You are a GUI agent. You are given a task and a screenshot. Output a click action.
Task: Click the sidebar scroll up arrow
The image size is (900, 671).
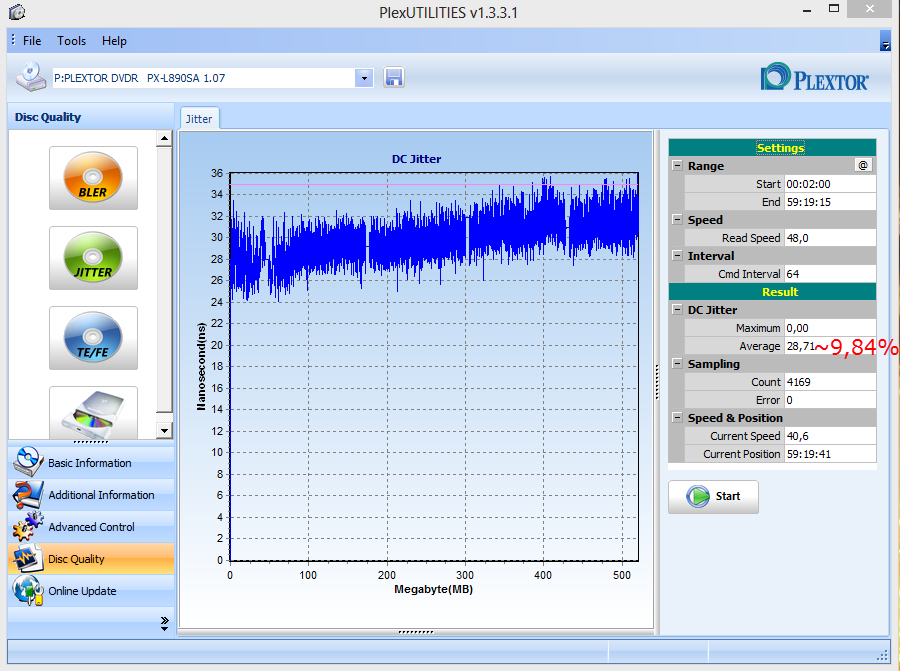tap(164, 138)
